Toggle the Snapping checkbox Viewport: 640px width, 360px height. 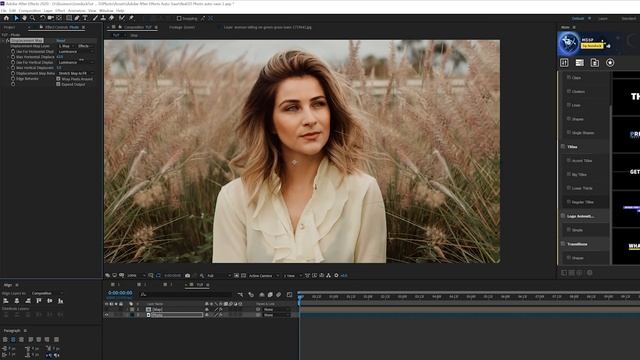coord(179,18)
